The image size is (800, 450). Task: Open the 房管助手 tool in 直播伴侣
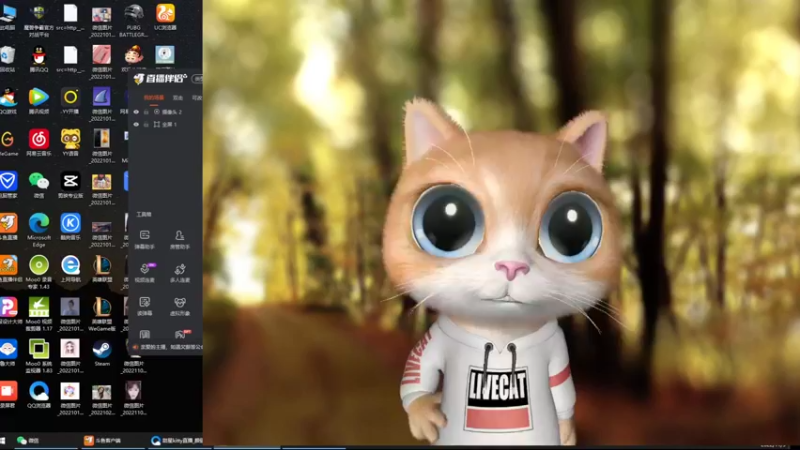tap(180, 239)
